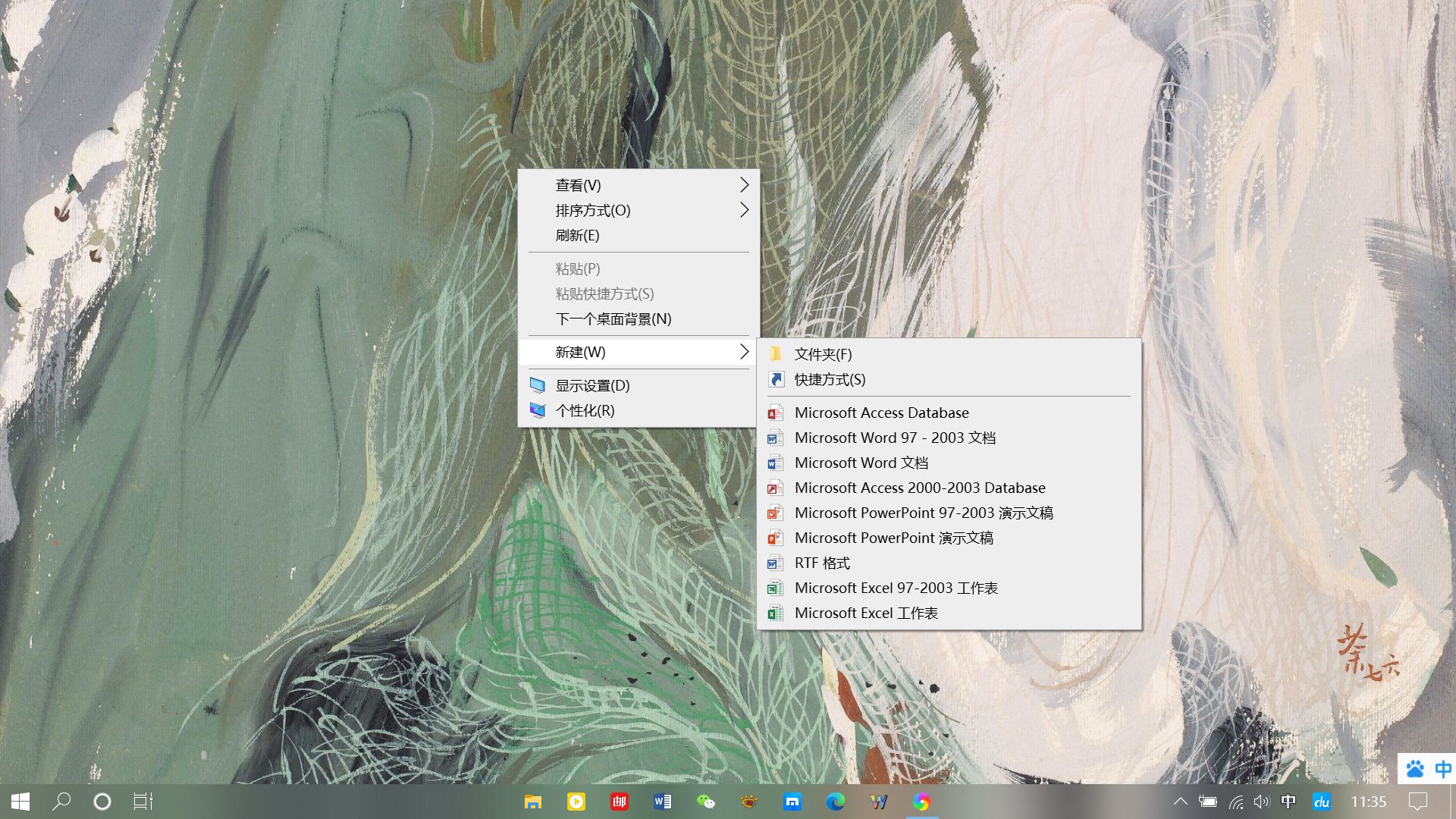Select Microsoft Word 文档 icon to create document
The height and width of the screenshot is (819, 1456).
775,463
